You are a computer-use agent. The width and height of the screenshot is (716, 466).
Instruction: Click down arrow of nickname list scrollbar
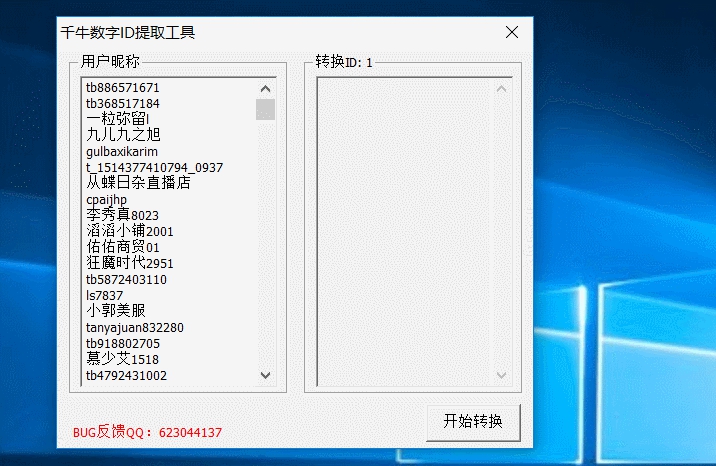point(265,375)
